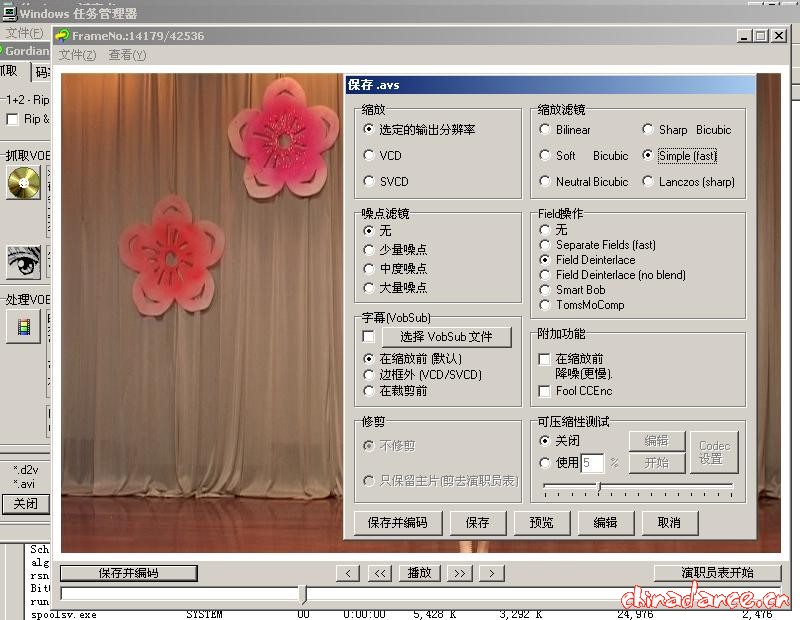This screenshot has width=800, height=620.
Task: Open the 文件 menu in frame window
Action: 77,55
